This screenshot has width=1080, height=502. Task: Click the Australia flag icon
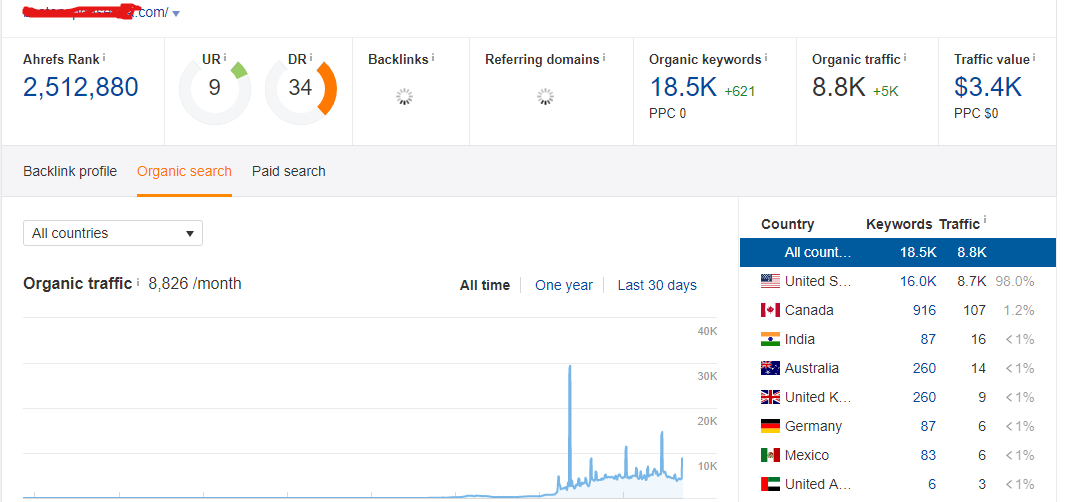[770, 368]
